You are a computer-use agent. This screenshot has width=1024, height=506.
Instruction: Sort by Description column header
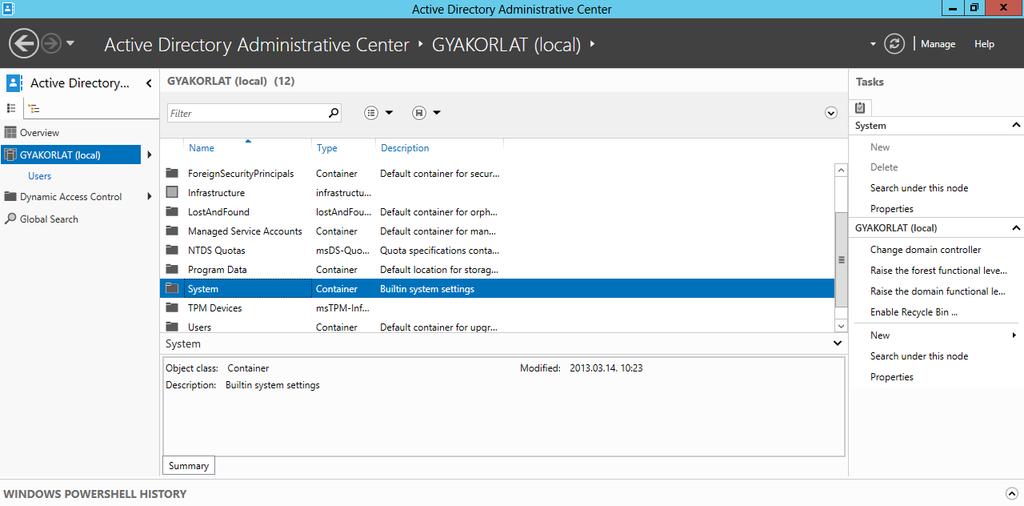click(x=405, y=148)
